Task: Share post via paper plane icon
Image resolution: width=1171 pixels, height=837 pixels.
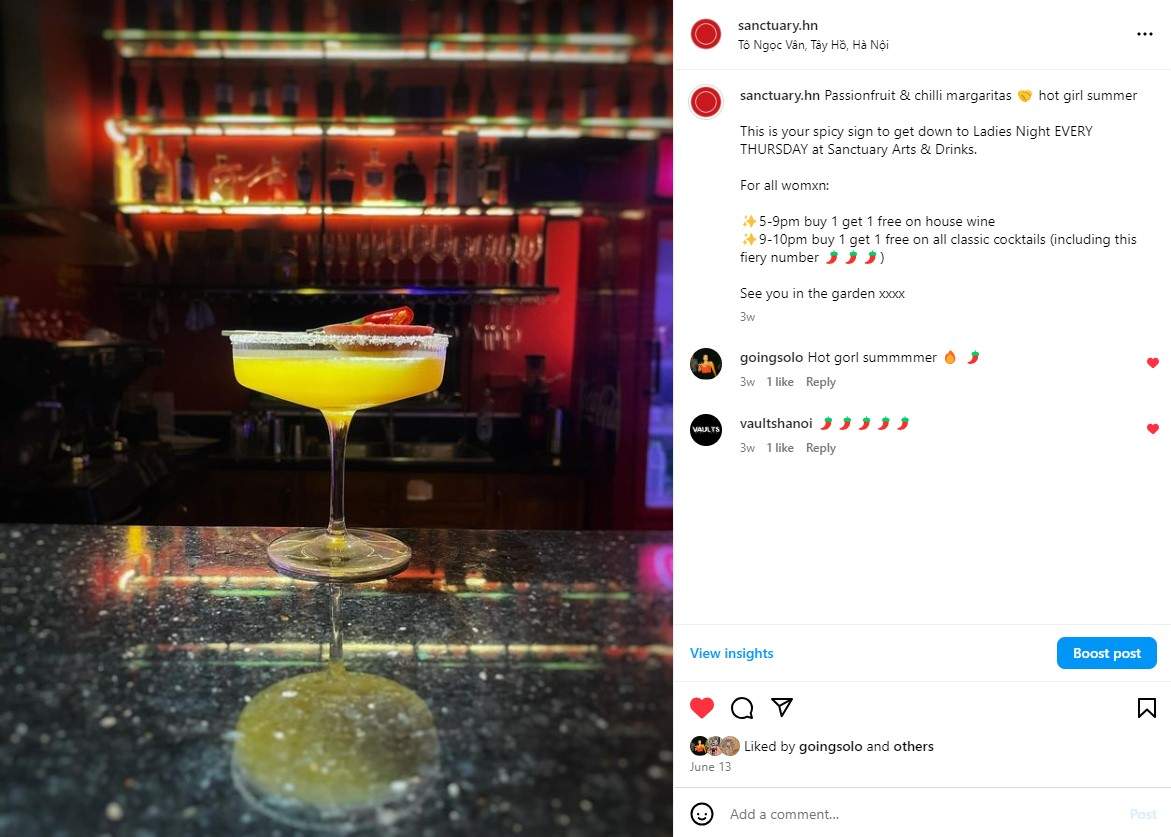Action: pyautogui.click(x=781, y=707)
